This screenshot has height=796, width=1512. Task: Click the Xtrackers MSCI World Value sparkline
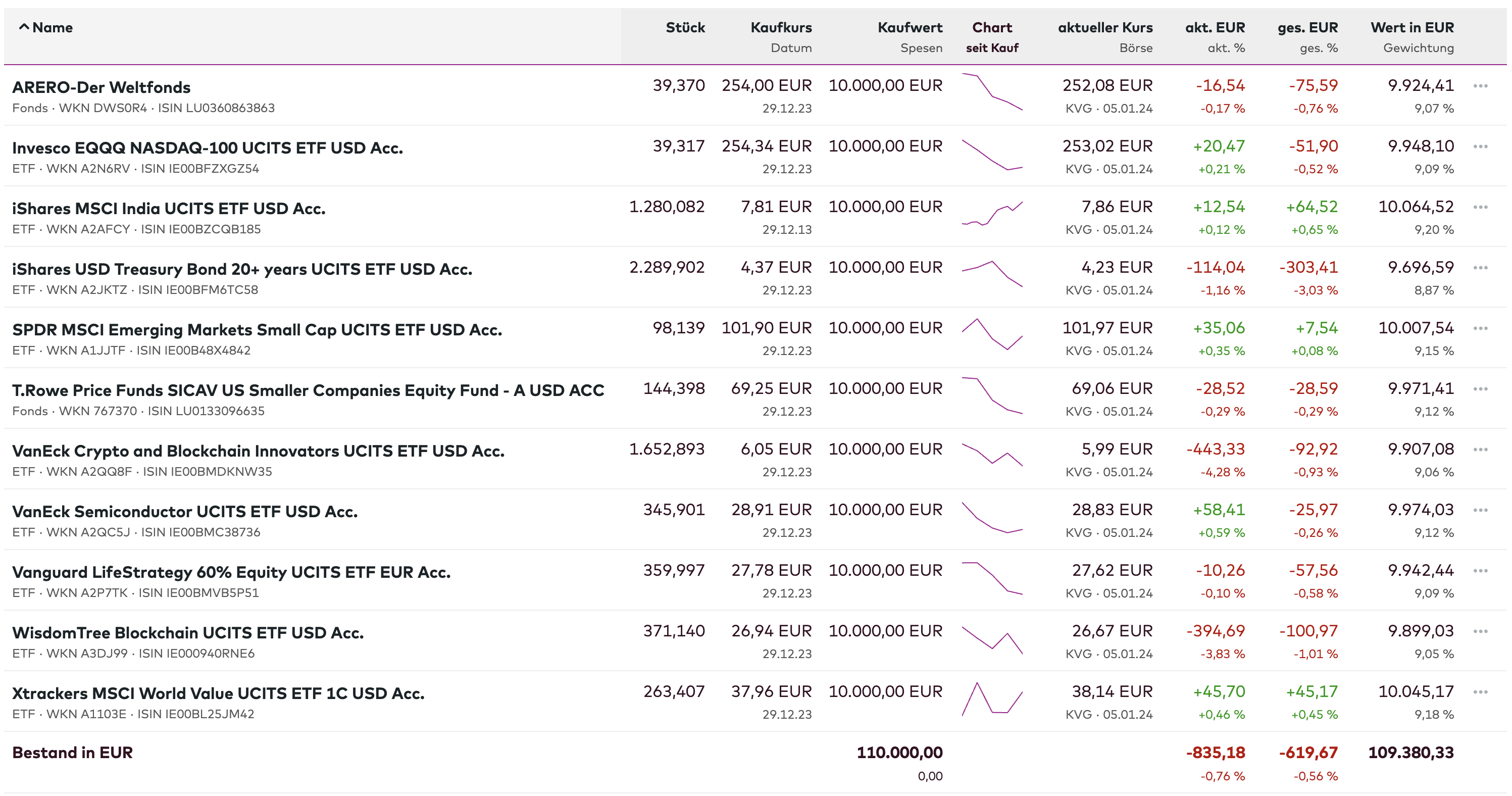tap(992, 699)
